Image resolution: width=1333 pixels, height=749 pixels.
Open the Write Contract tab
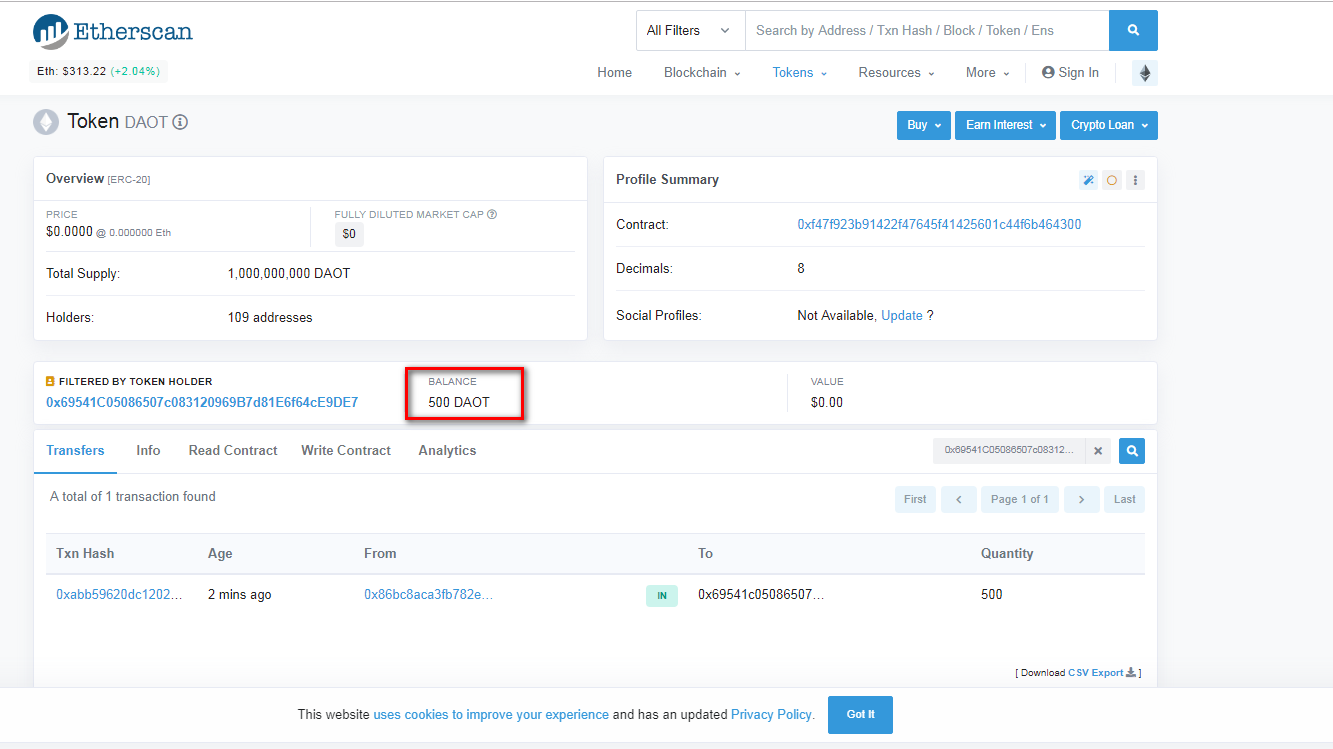[x=346, y=451]
